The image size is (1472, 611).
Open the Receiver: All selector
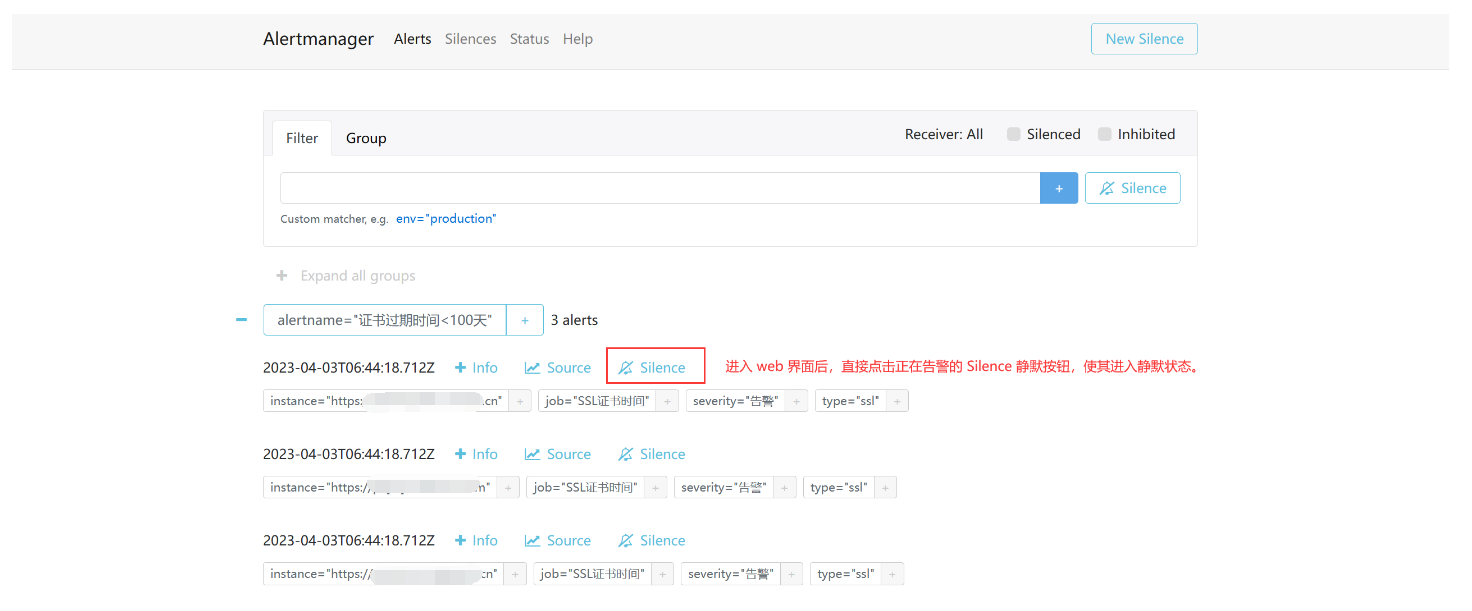(943, 134)
